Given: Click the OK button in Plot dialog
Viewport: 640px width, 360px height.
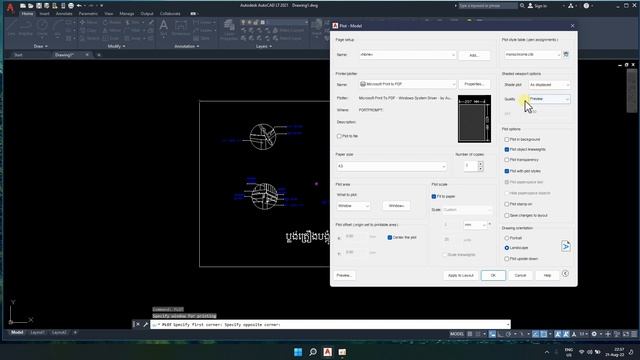Looking at the screenshot, I should 493,276.
